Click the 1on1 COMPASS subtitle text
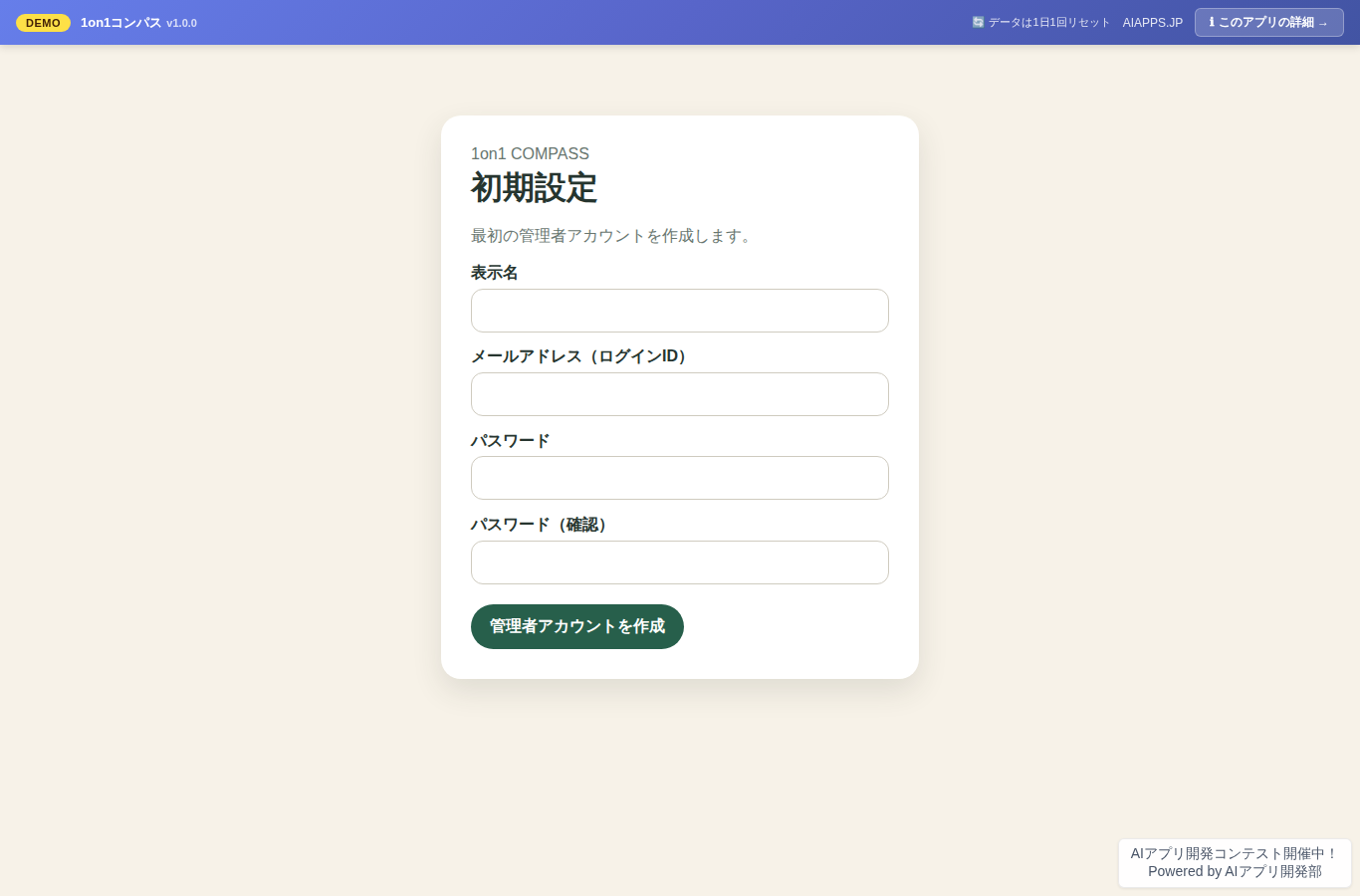The image size is (1360, 896). (x=530, y=153)
